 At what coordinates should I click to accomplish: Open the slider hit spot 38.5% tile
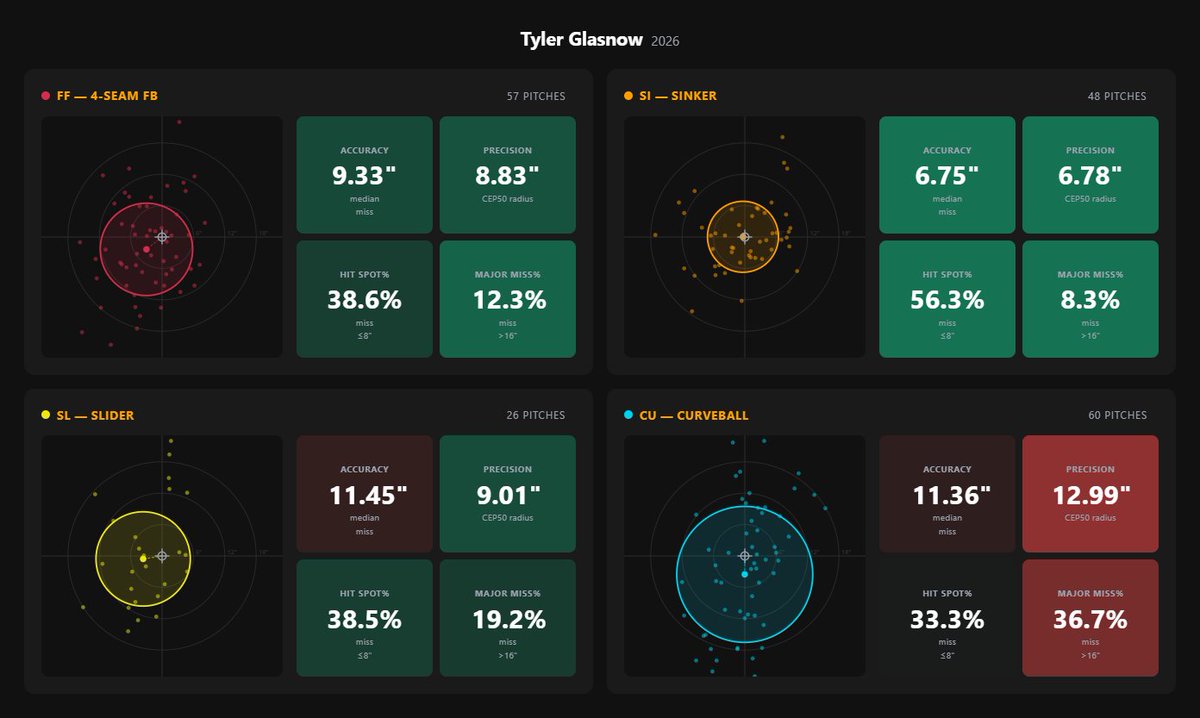365,618
